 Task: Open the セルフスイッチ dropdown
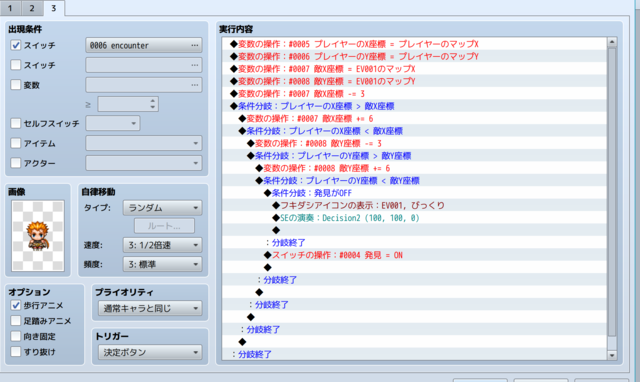point(113,123)
